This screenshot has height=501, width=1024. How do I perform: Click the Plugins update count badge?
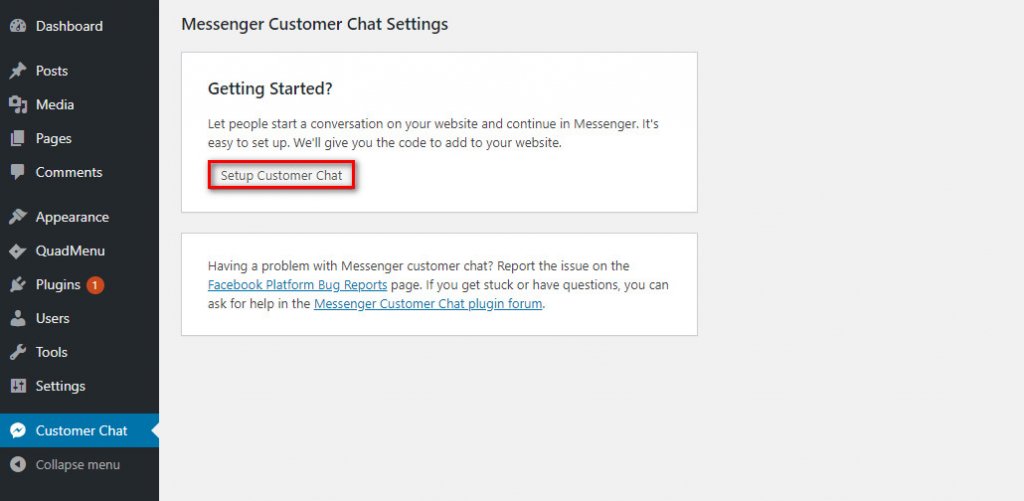[x=95, y=285]
